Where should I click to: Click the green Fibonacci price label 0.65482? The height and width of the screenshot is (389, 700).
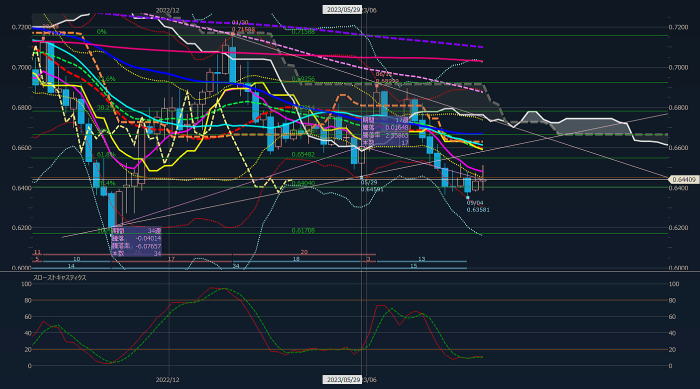point(303,155)
